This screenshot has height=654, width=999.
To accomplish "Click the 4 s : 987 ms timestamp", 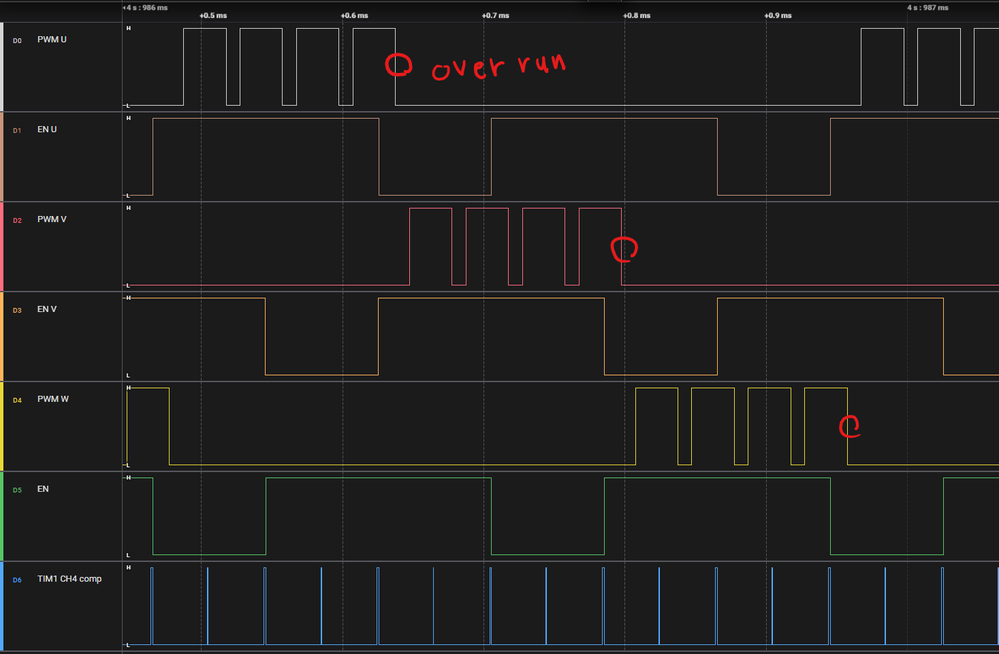I will point(928,8).
